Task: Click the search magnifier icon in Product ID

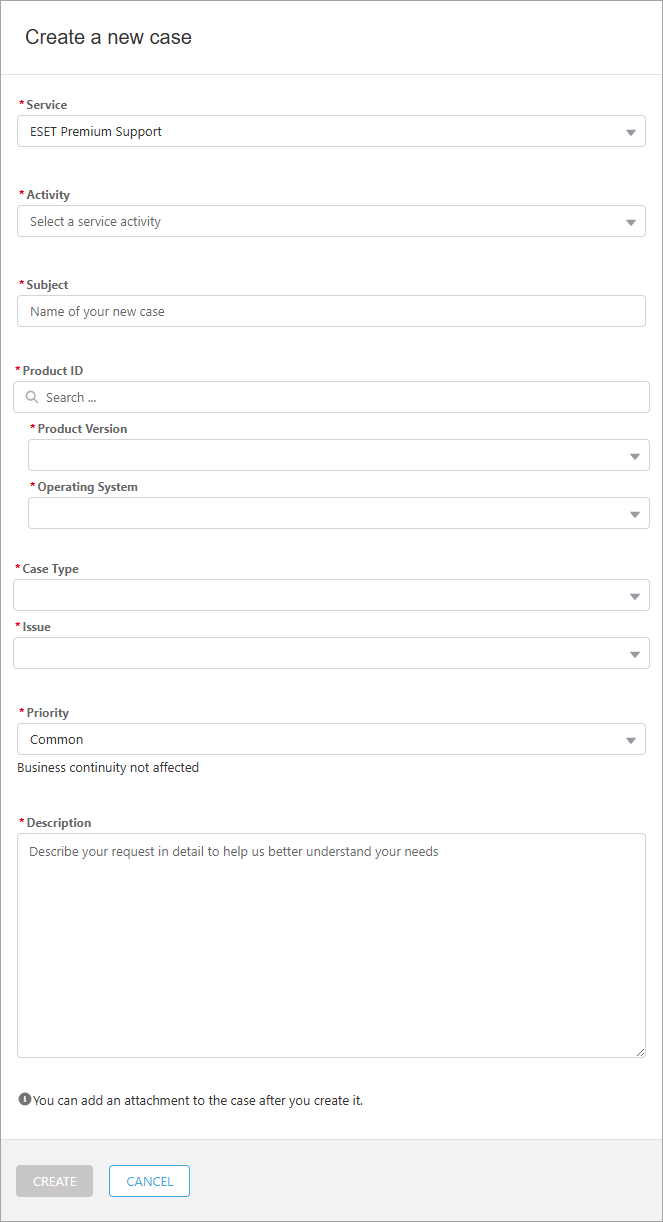Action: tap(31, 397)
